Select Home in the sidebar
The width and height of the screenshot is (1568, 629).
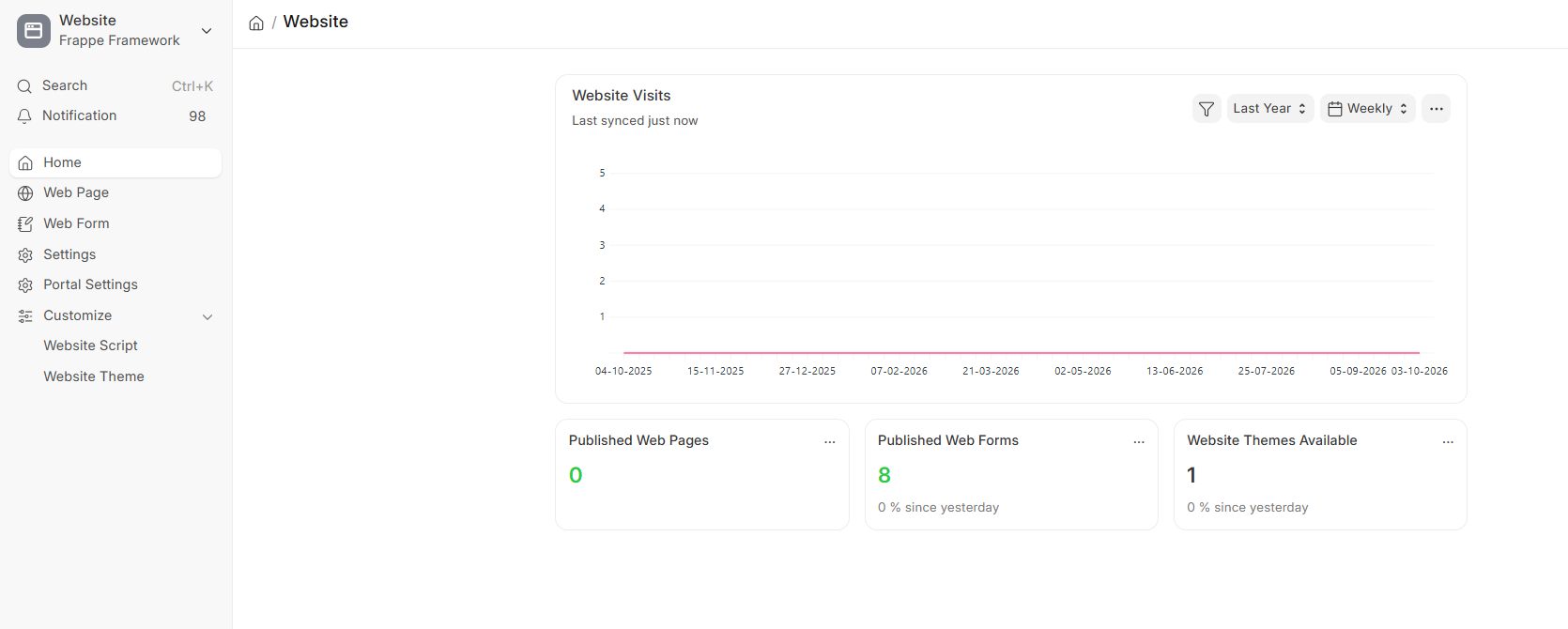tap(115, 162)
